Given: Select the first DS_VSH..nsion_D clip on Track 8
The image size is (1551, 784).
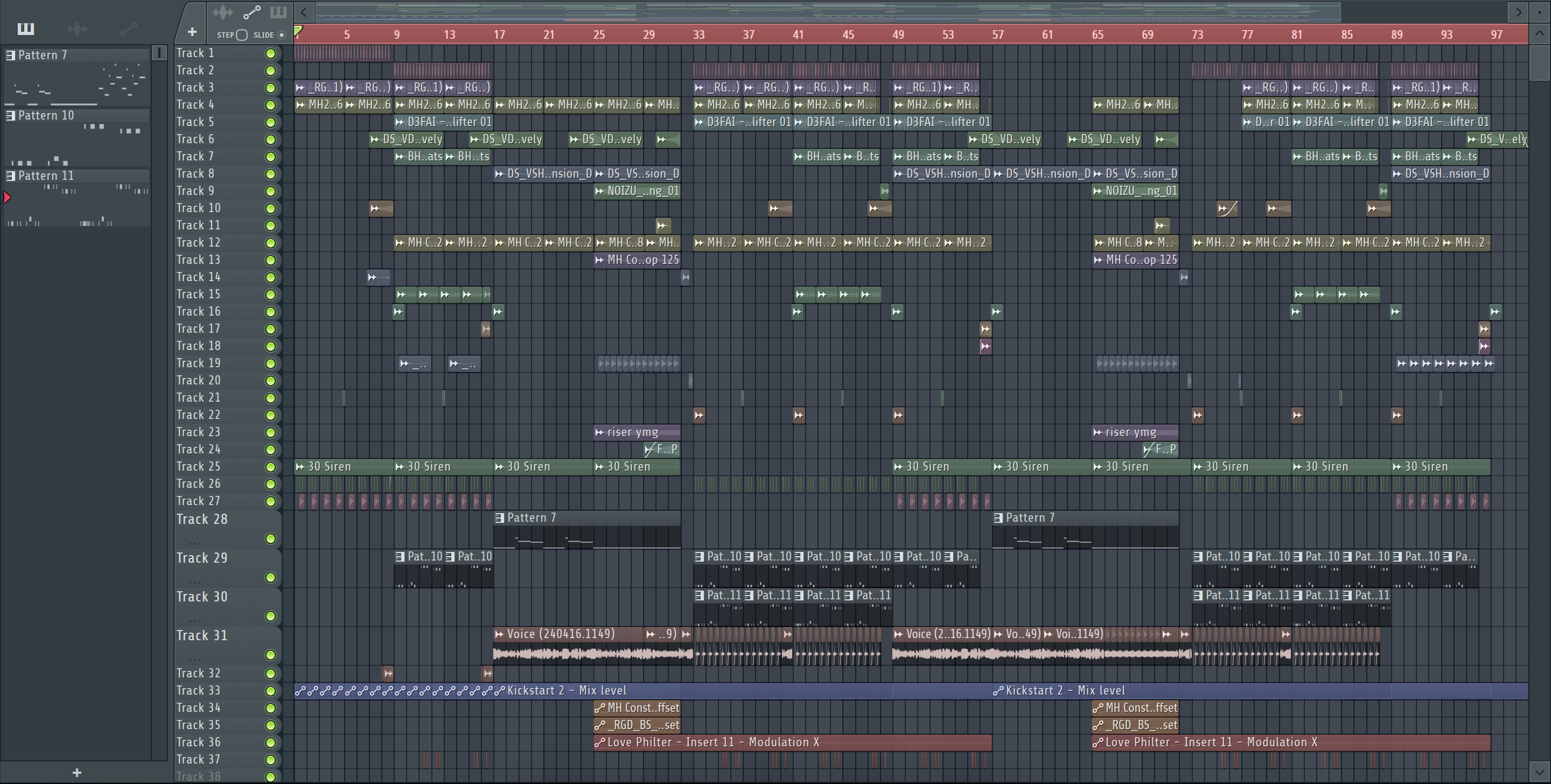Looking at the screenshot, I should click(543, 174).
